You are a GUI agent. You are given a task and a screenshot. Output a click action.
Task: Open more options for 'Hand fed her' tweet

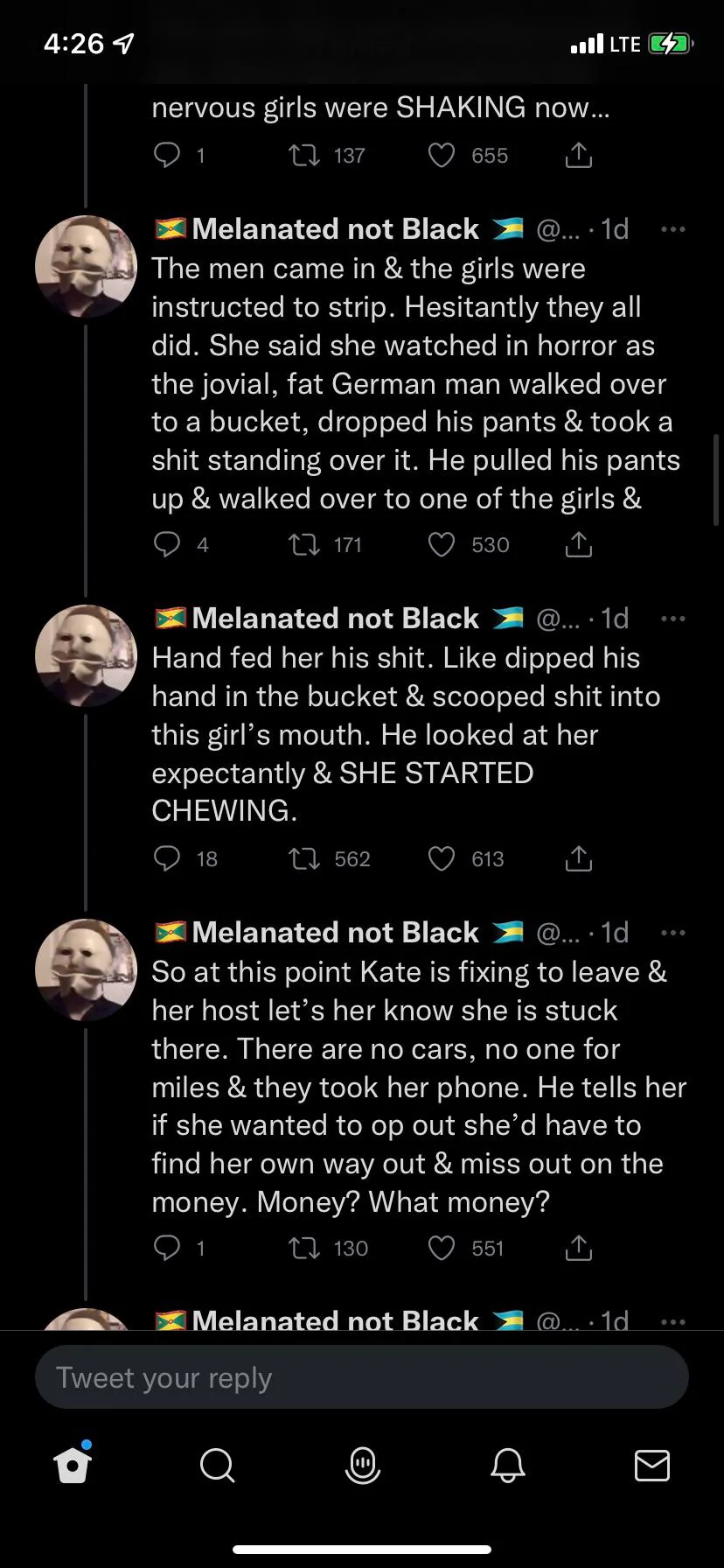coord(672,619)
